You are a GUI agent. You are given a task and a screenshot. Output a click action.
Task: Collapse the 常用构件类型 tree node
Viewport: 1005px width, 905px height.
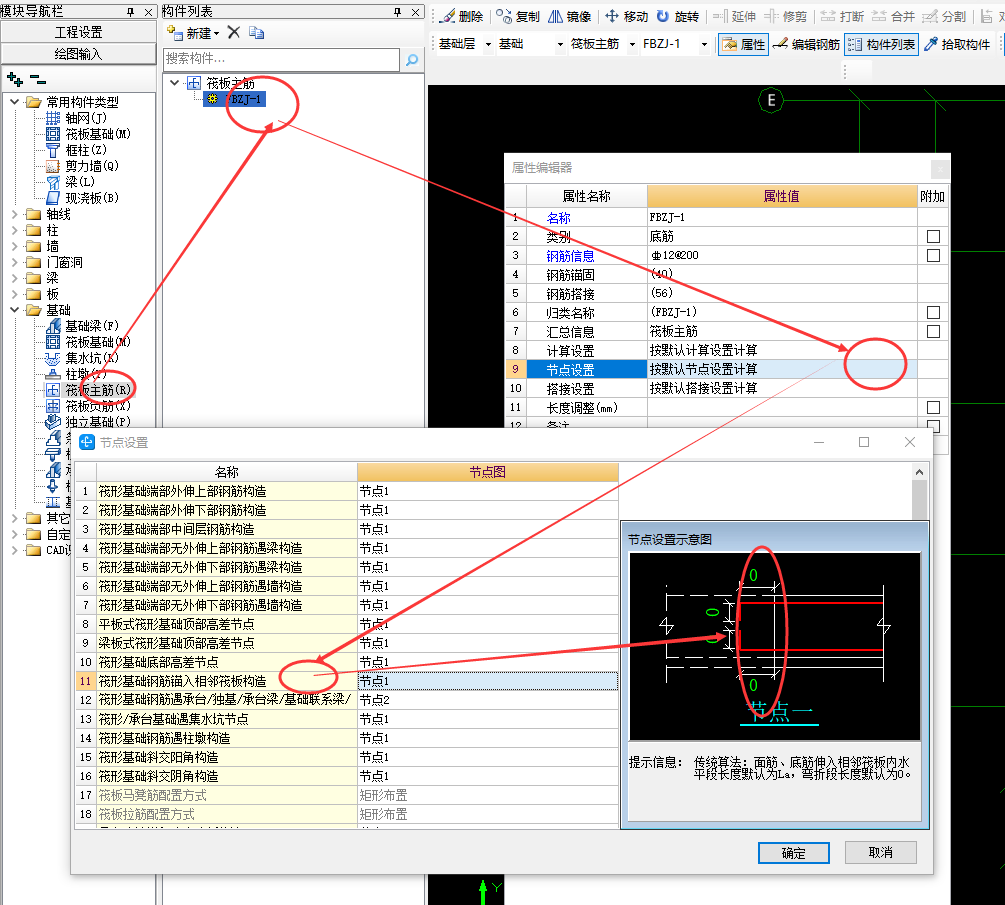[15, 102]
